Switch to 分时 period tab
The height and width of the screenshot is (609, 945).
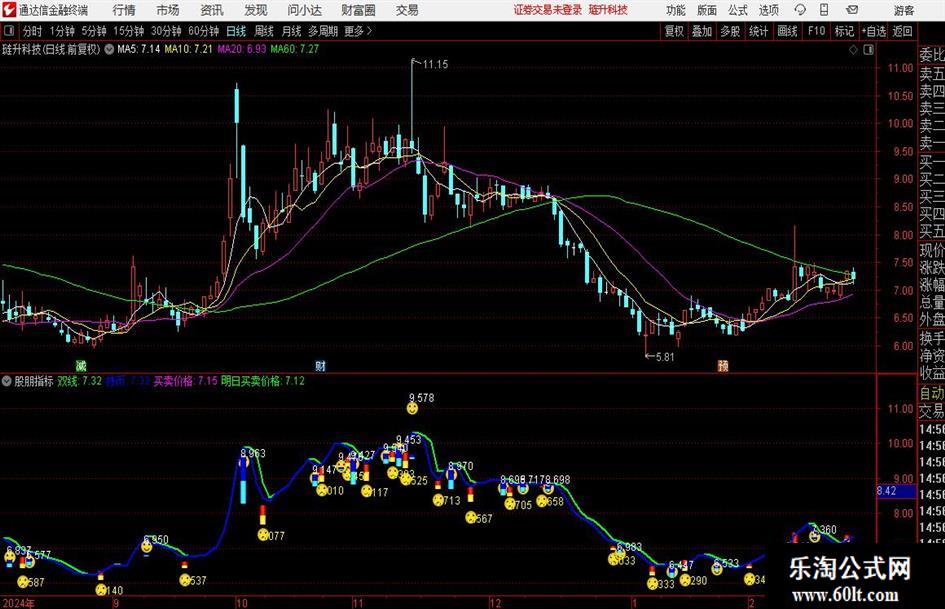(33, 31)
